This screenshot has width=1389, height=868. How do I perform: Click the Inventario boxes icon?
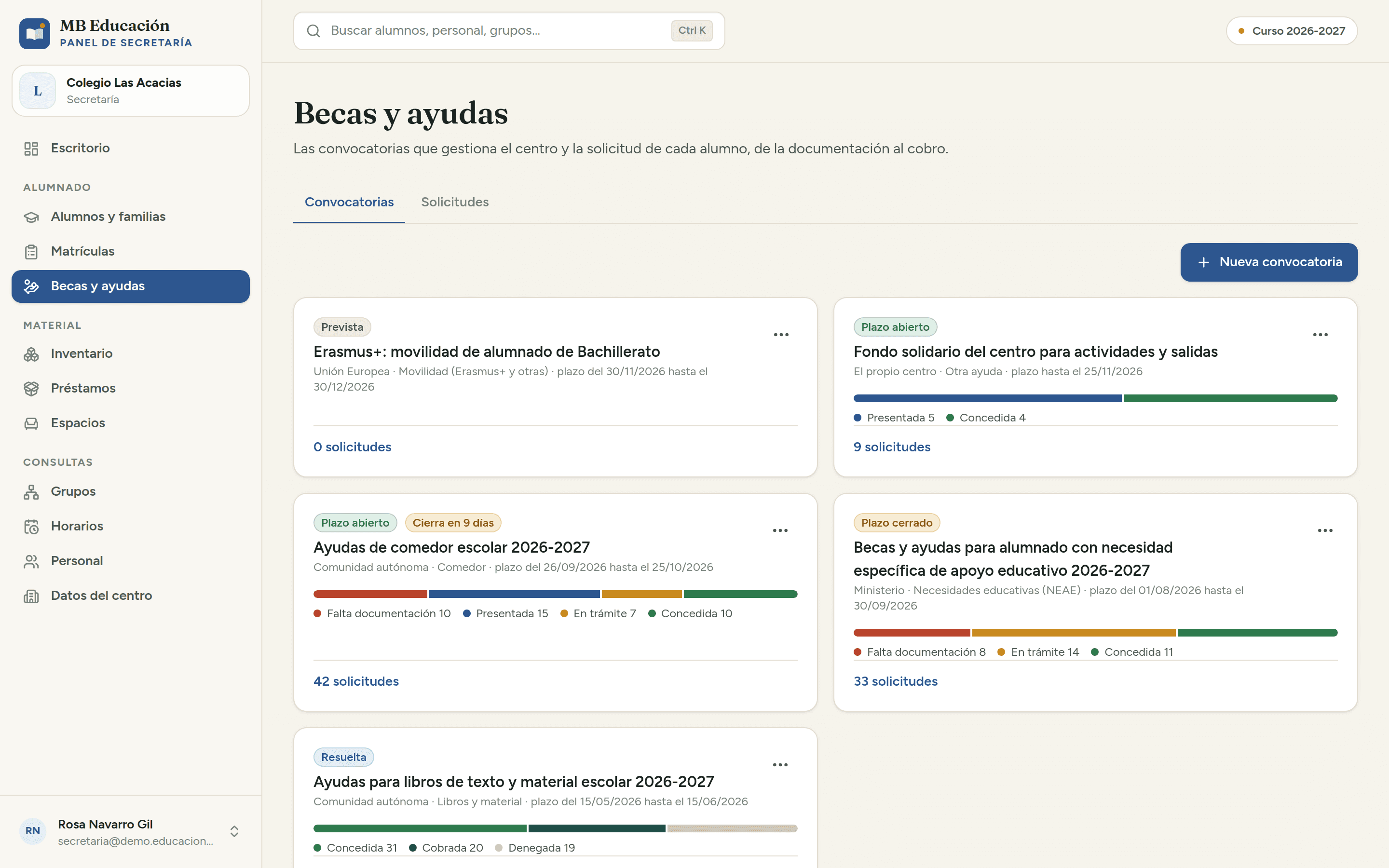[x=31, y=354]
